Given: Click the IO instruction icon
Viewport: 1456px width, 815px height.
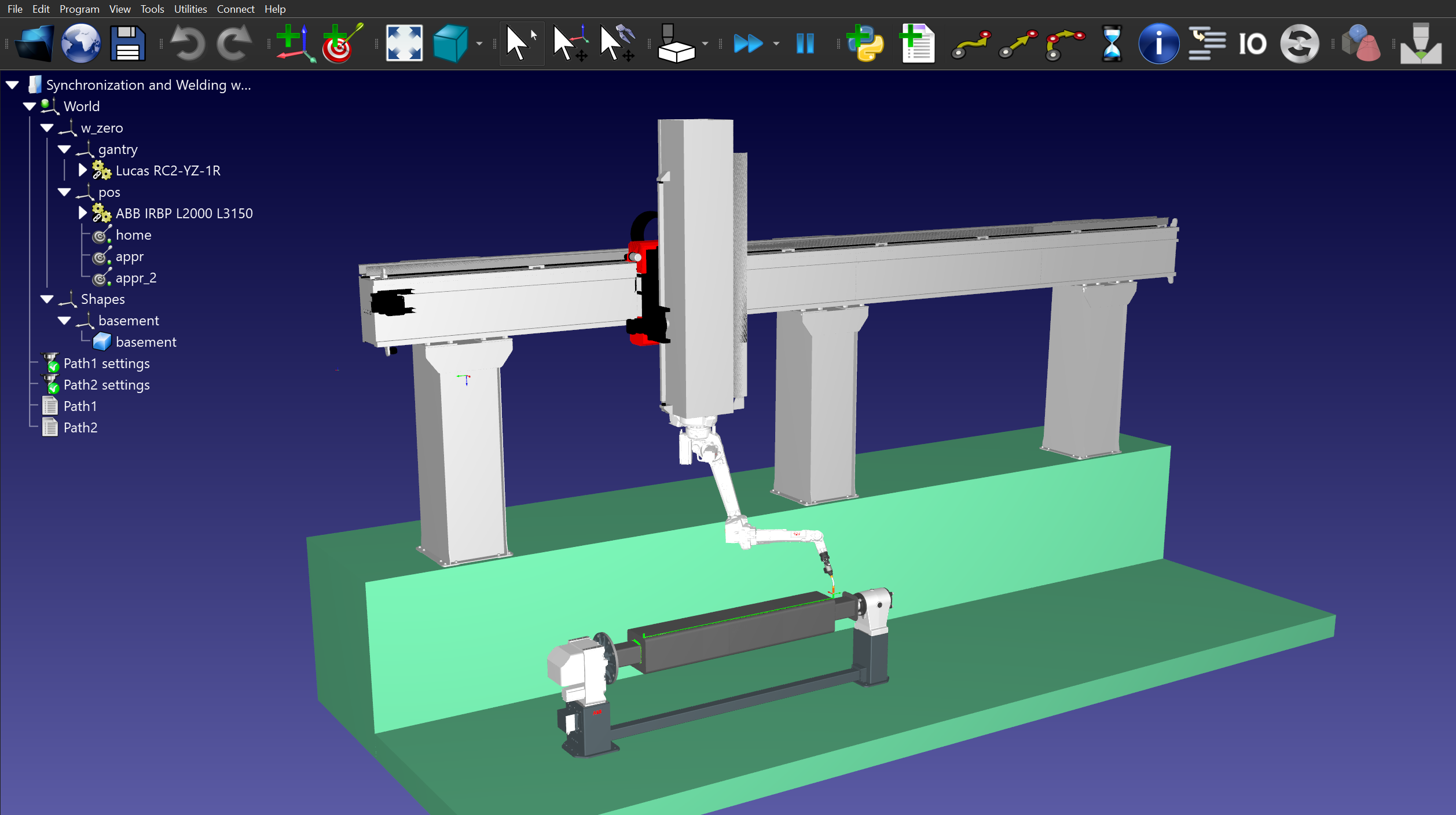Looking at the screenshot, I should coord(1252,43).
